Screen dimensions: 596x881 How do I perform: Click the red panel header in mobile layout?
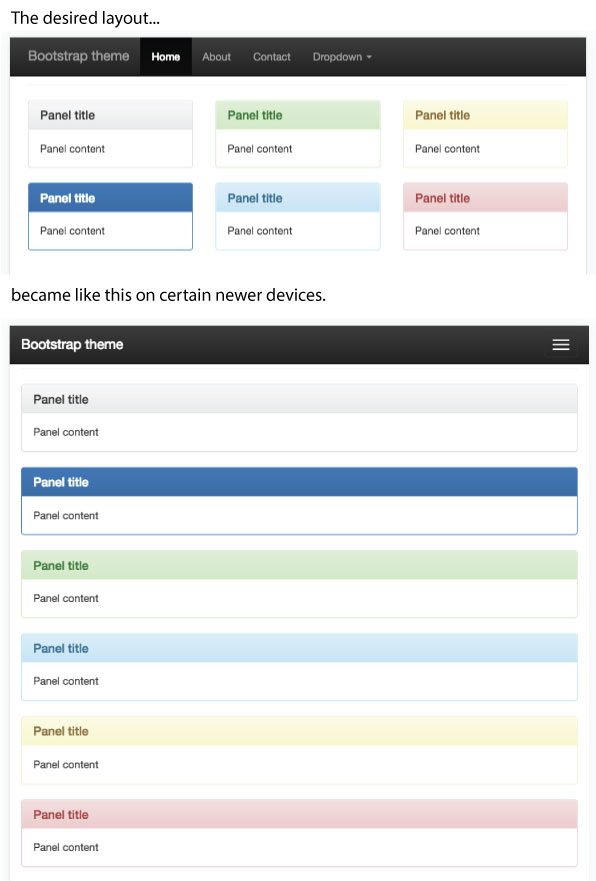[x=299, y=814]
